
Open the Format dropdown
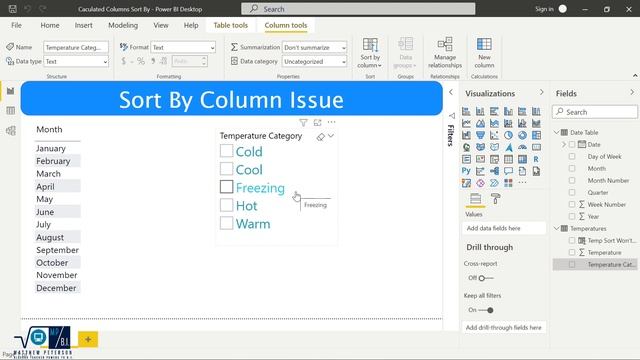pyautogui.click(x=183, y=48)
